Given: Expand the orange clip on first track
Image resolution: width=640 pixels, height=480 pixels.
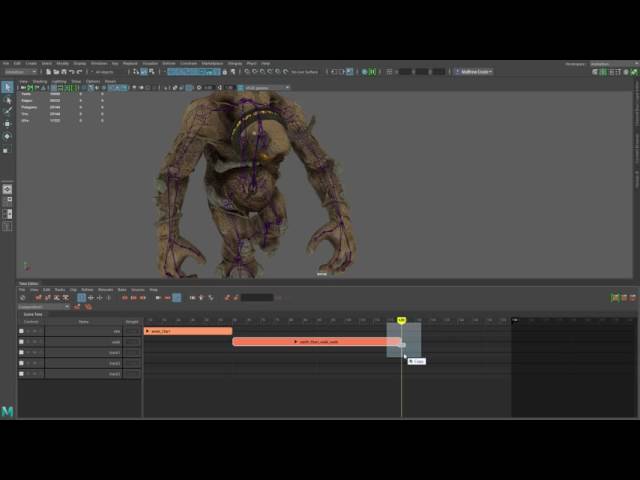Looking at the screenshot, I should pyautogui.click(x=147, y=331).
